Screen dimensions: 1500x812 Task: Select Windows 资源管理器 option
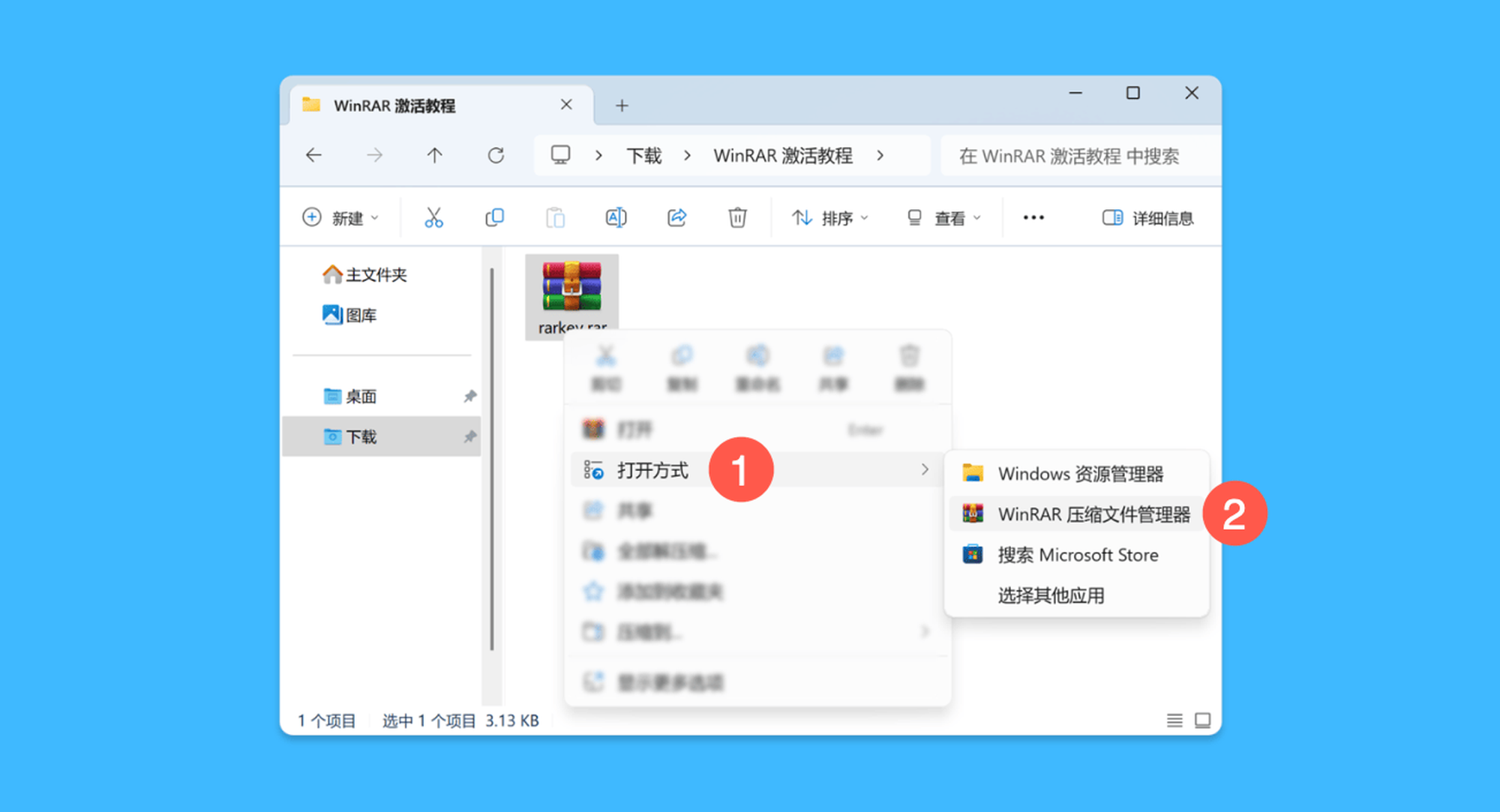1077,474
